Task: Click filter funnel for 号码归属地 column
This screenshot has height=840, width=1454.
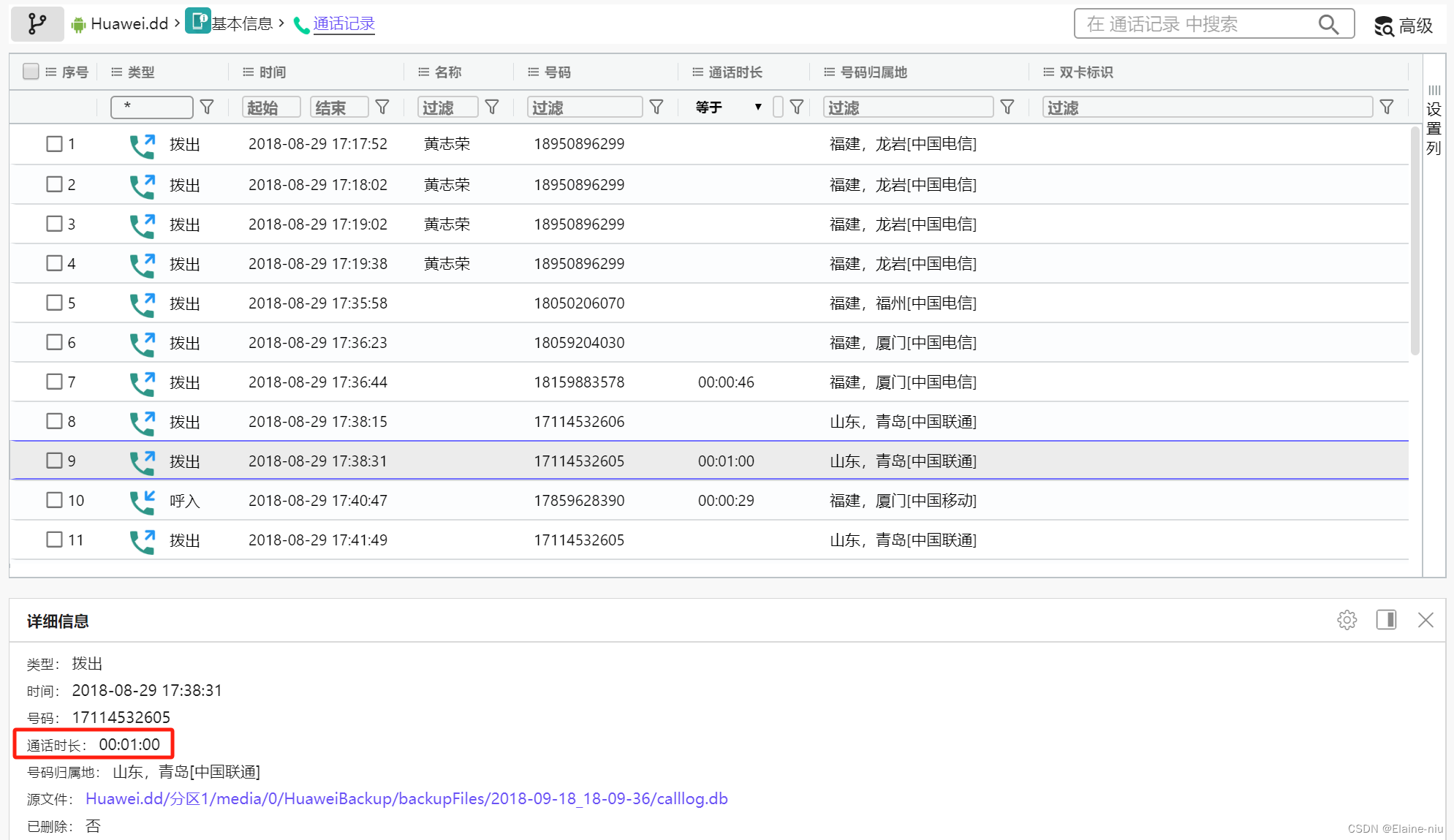Action: (1007, 107)
